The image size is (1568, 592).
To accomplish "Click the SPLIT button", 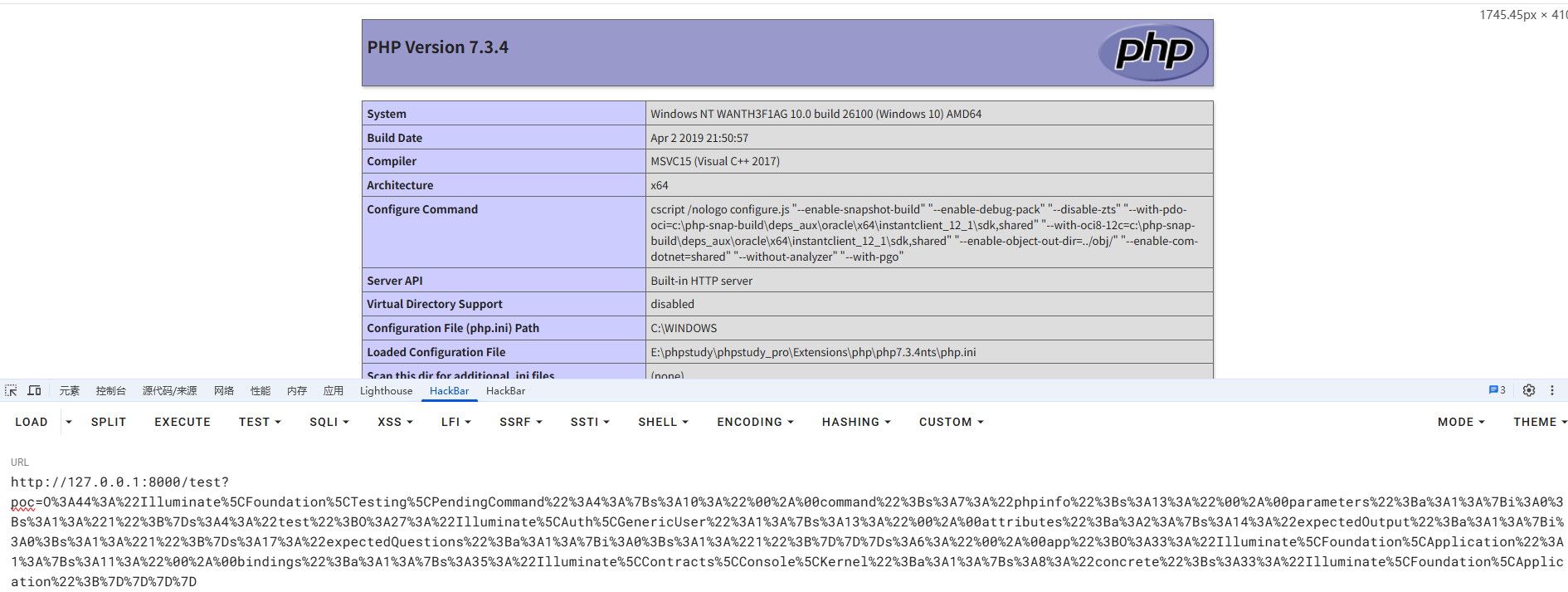I will click(109, 422).
